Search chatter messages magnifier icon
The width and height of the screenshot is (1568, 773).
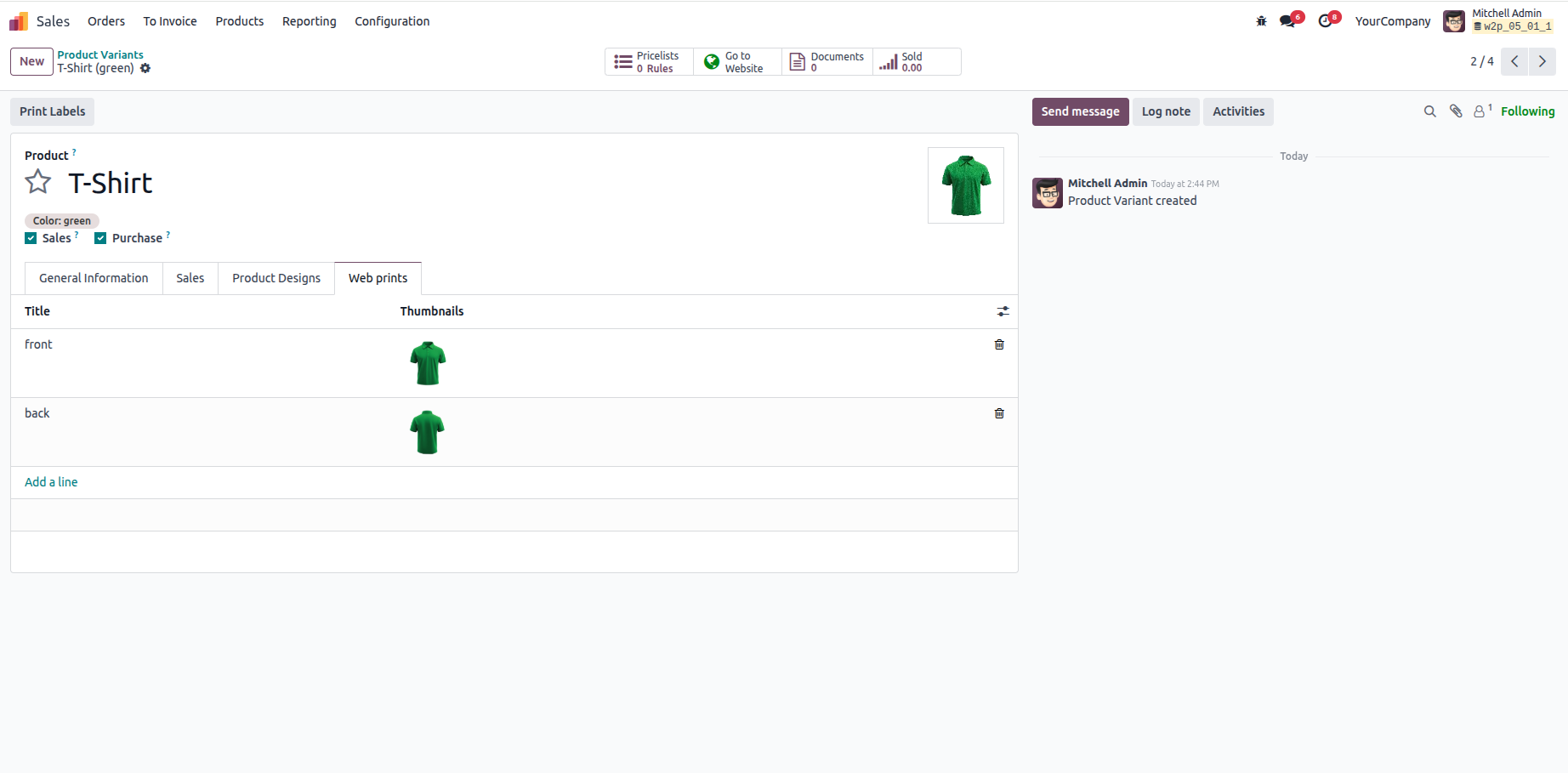1430,111
